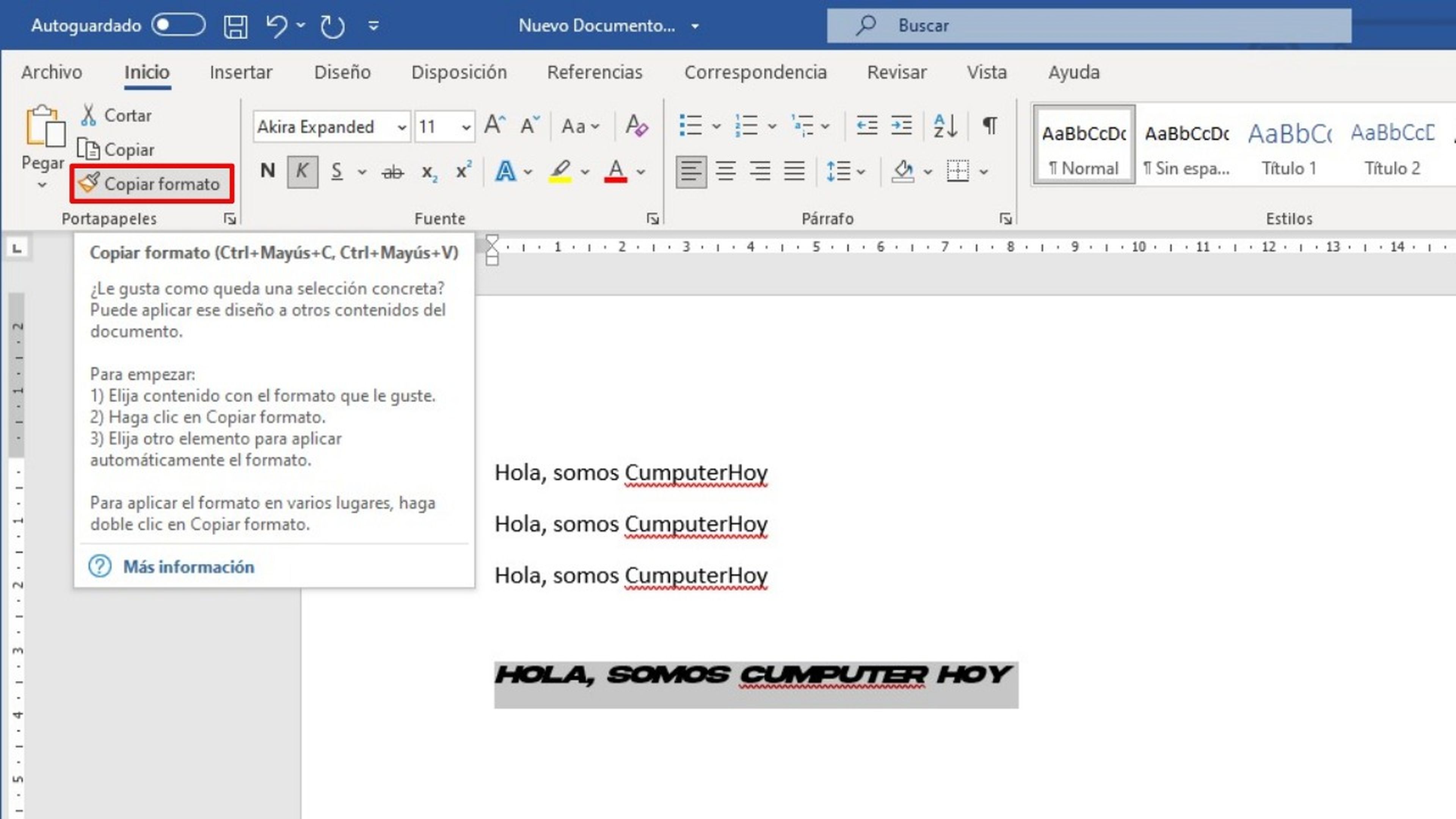This screenshot has height=819, width=1456.
Task: Apply the Normal style
Action: coord(1084,145)
